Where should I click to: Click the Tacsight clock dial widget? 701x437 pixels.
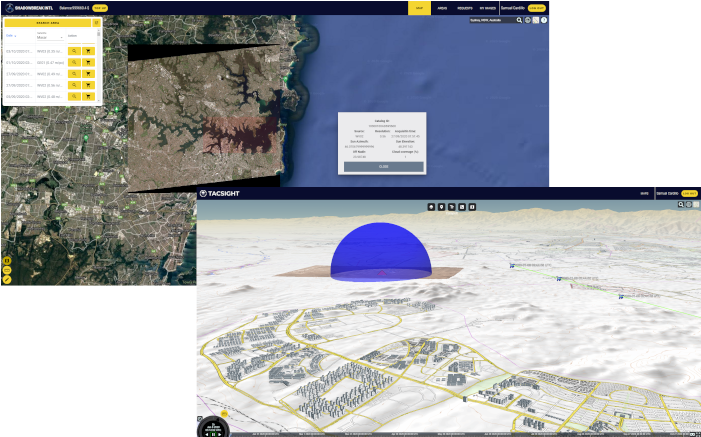[x=213, y=425]
